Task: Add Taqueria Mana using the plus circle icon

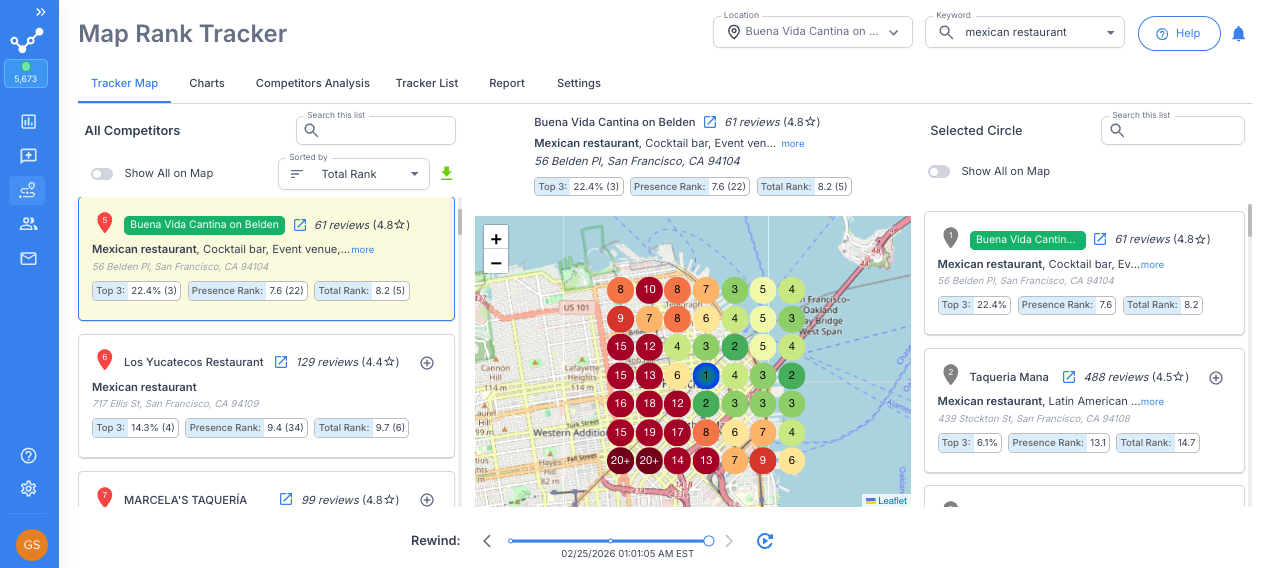Action: click(1216, 378)
